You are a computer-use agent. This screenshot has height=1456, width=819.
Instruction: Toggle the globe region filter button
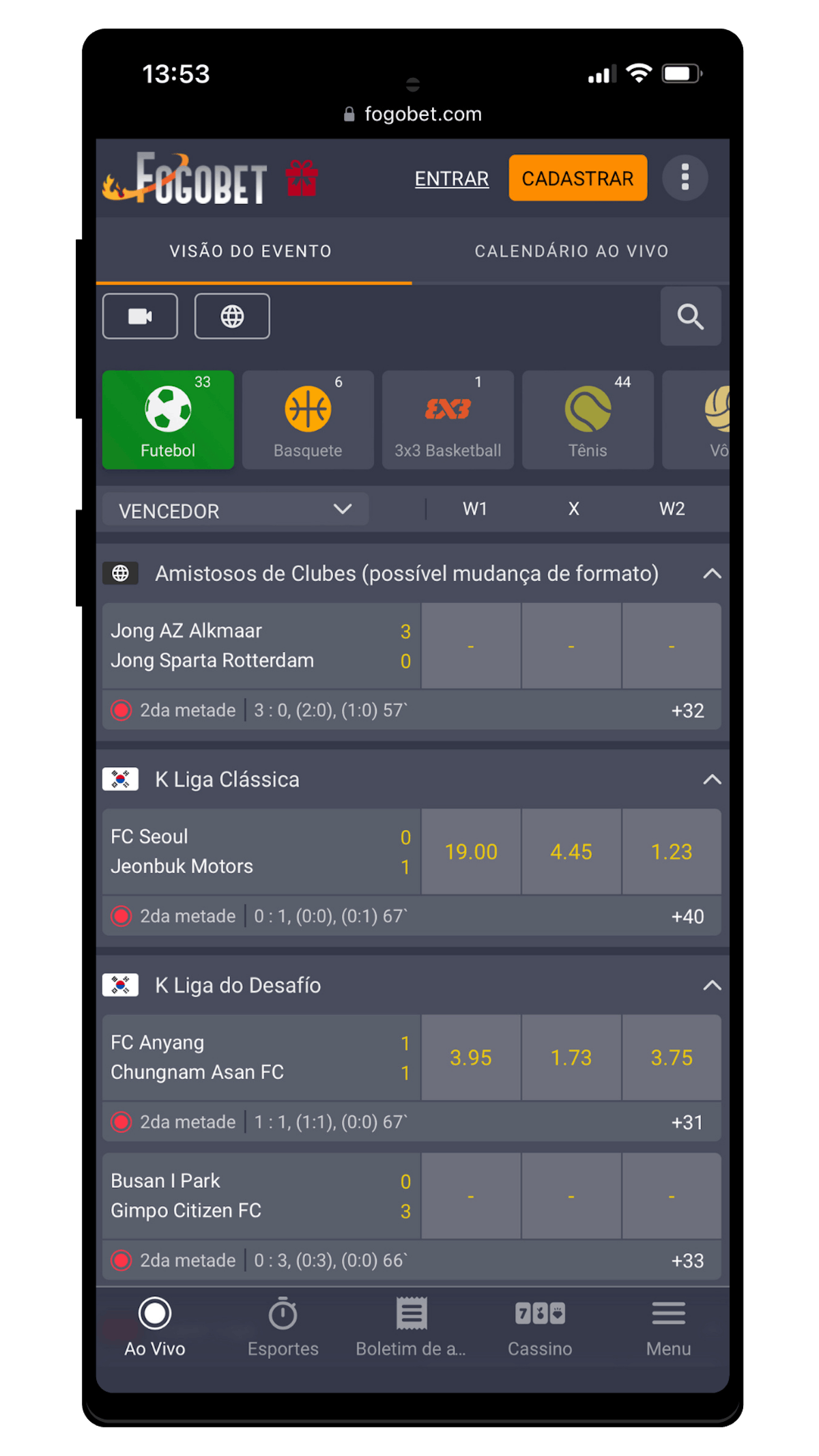[x=232, y=316]
